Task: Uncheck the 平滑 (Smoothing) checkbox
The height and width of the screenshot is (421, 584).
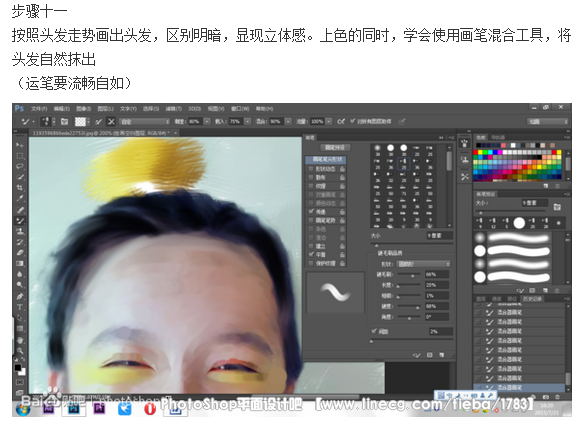Action: [311, 254]
